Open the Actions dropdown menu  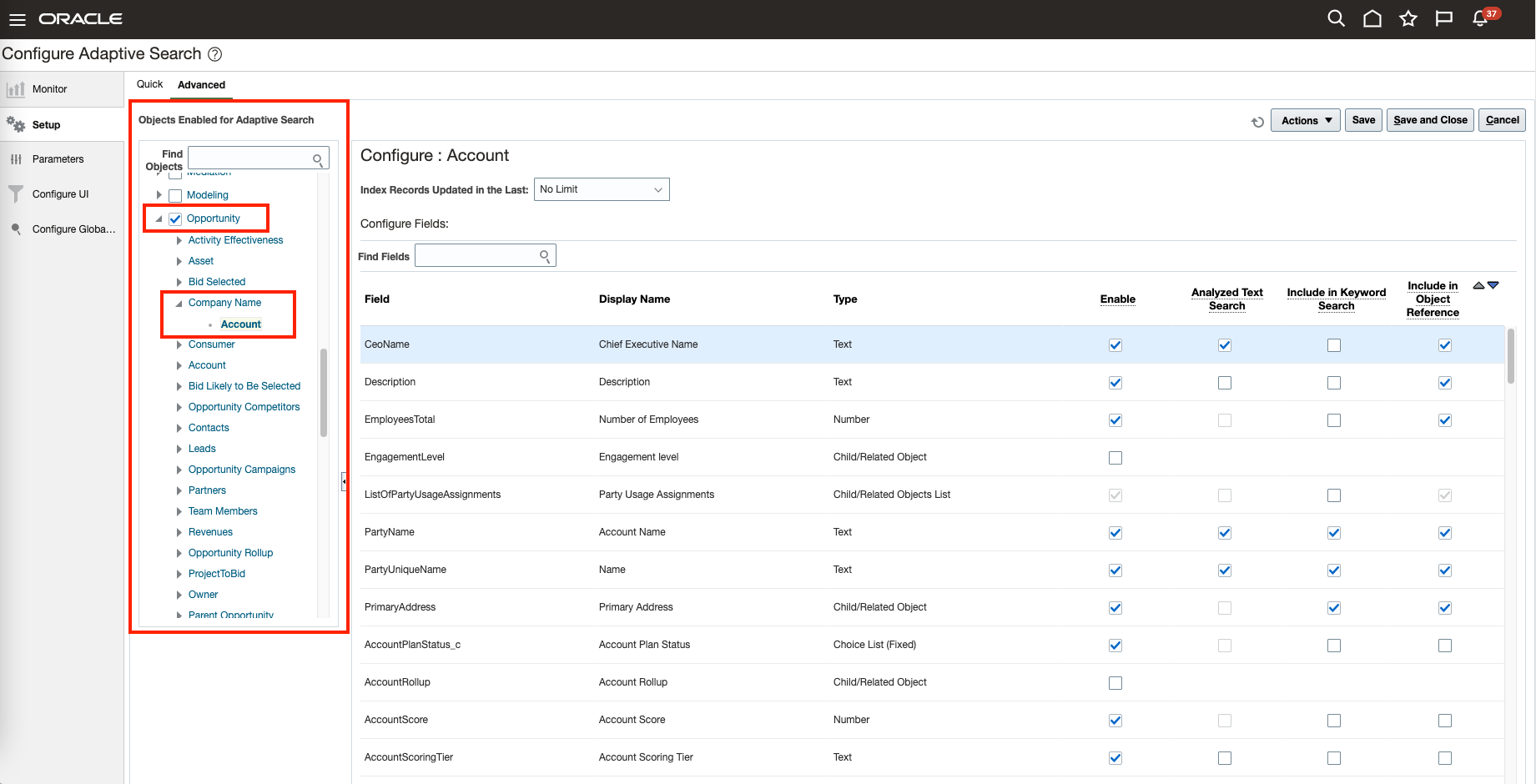click(x=1305, y=120)
